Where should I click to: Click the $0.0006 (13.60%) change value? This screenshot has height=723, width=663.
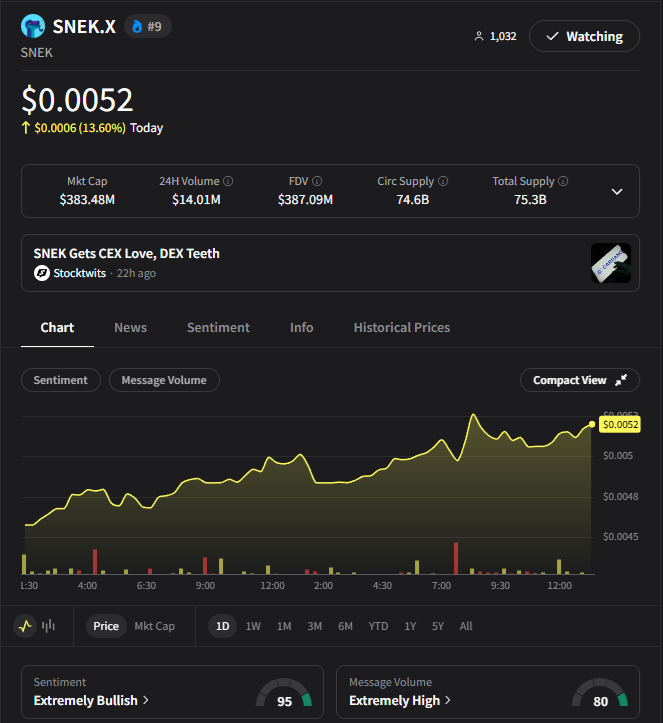80,128
